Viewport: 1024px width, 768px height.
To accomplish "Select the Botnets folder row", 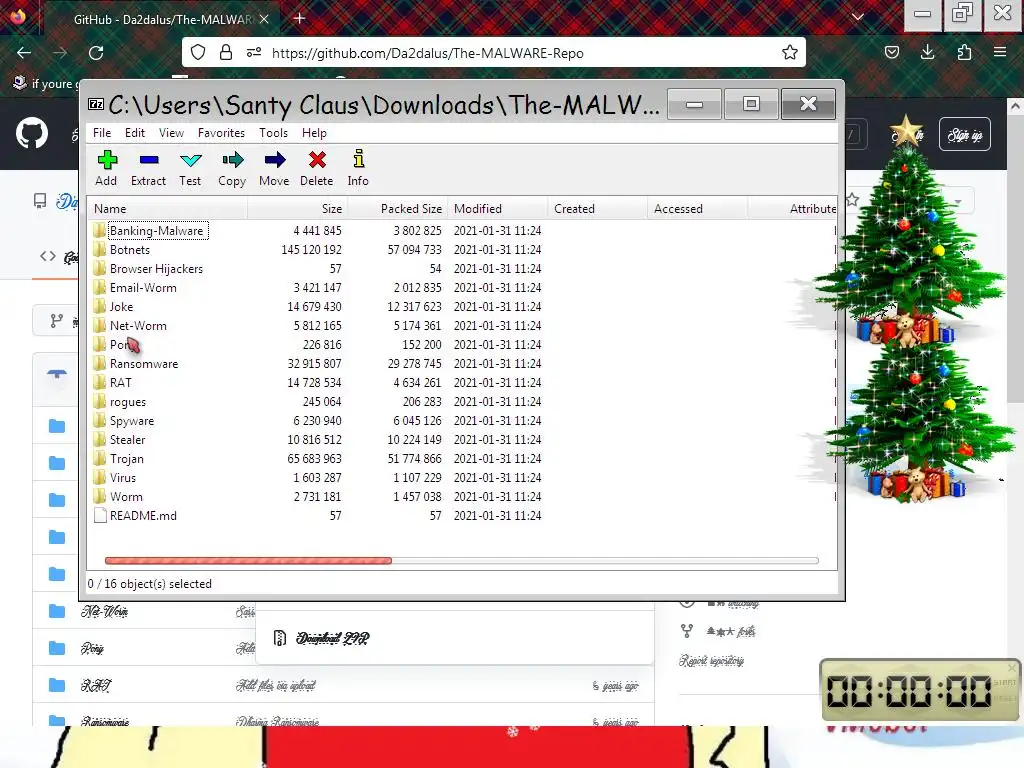I will coord(130,249).
